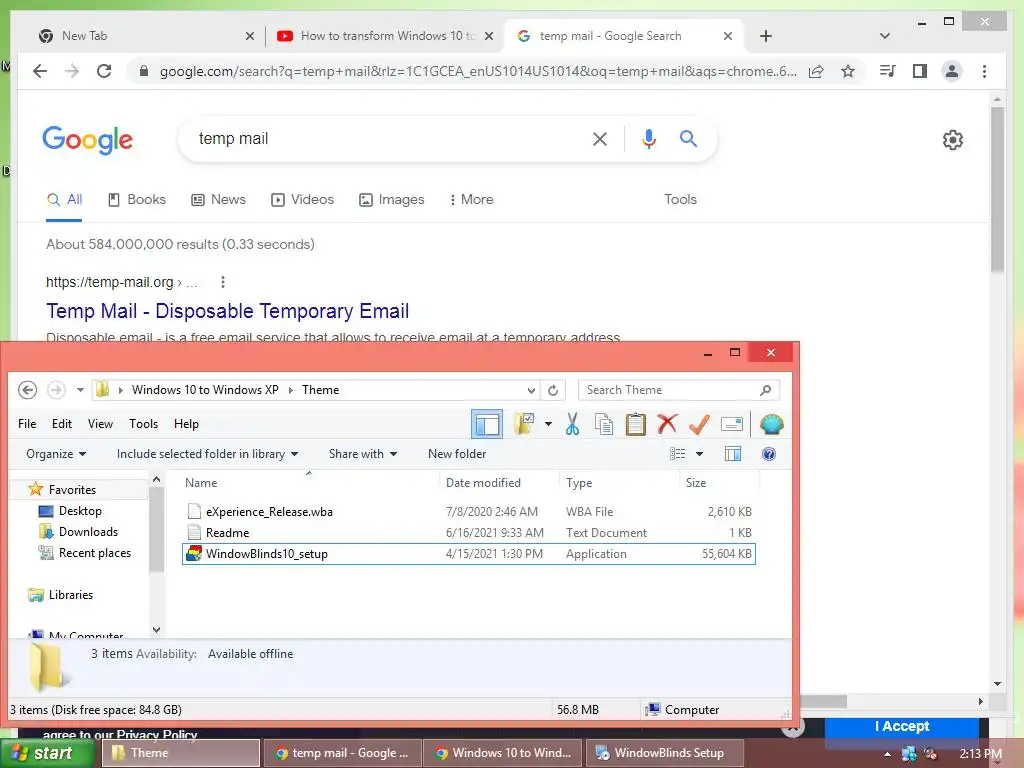Open Google search settings gear
The height and width of the screenshot is (768, 1024).
953,140
